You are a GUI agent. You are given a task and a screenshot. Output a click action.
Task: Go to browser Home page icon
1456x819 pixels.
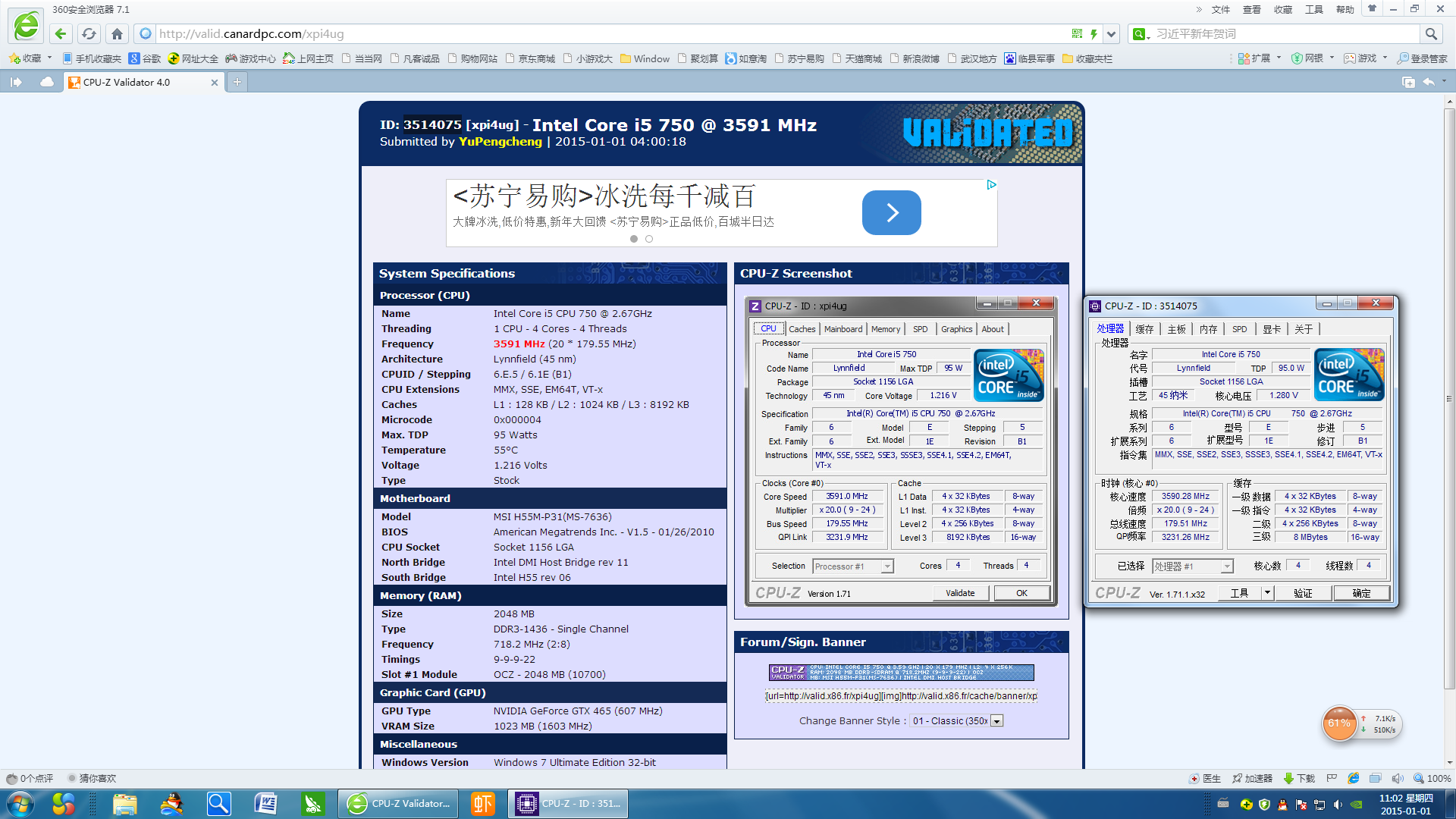pyautogui.click(x=117, y=33)
